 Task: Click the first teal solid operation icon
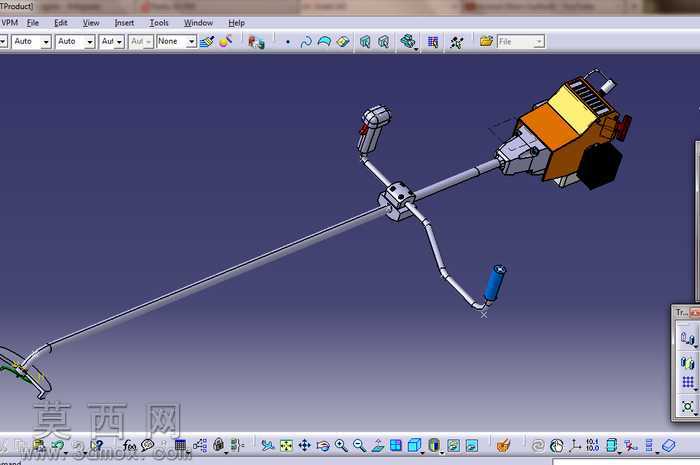[365, 42]
